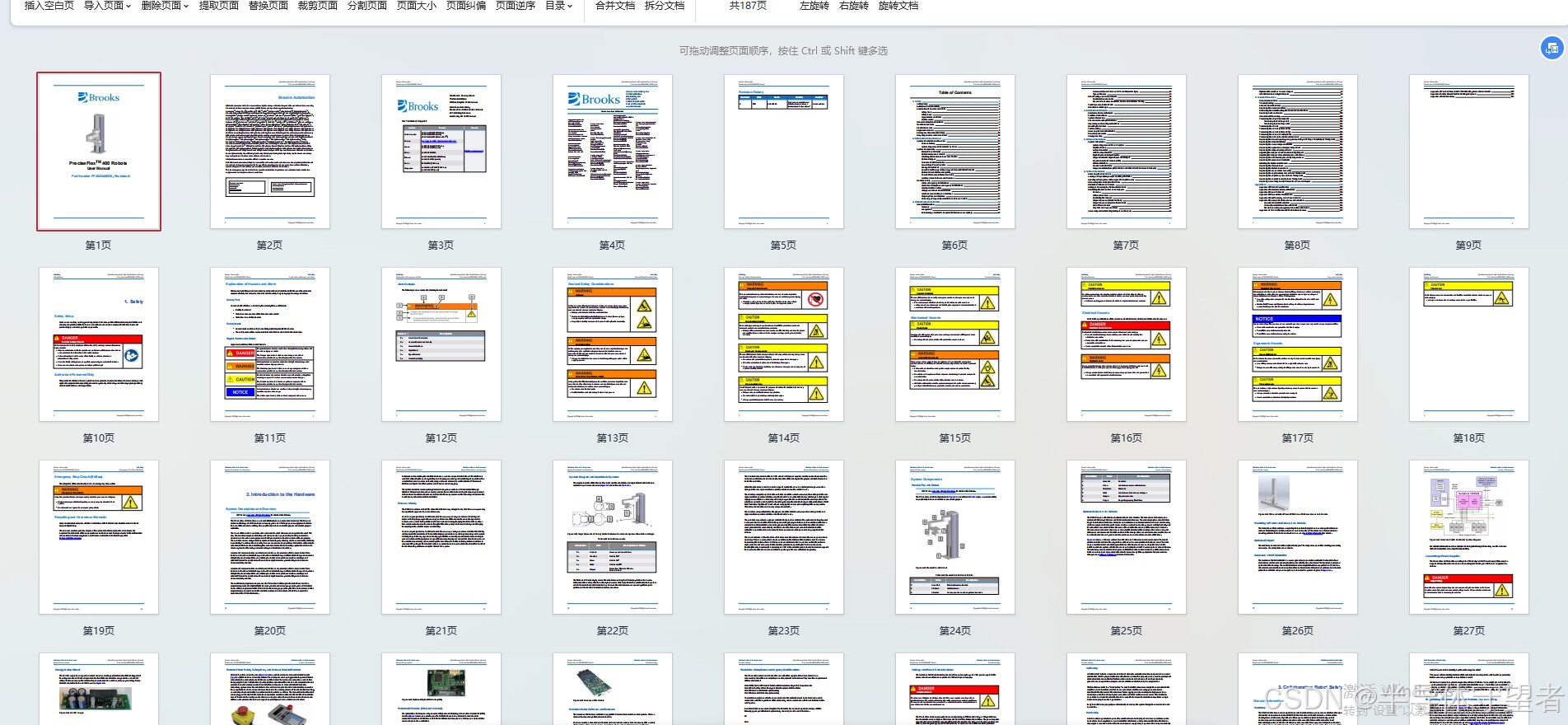
Task: Select page 10 thumbnail
Action: tap(99, 344)
